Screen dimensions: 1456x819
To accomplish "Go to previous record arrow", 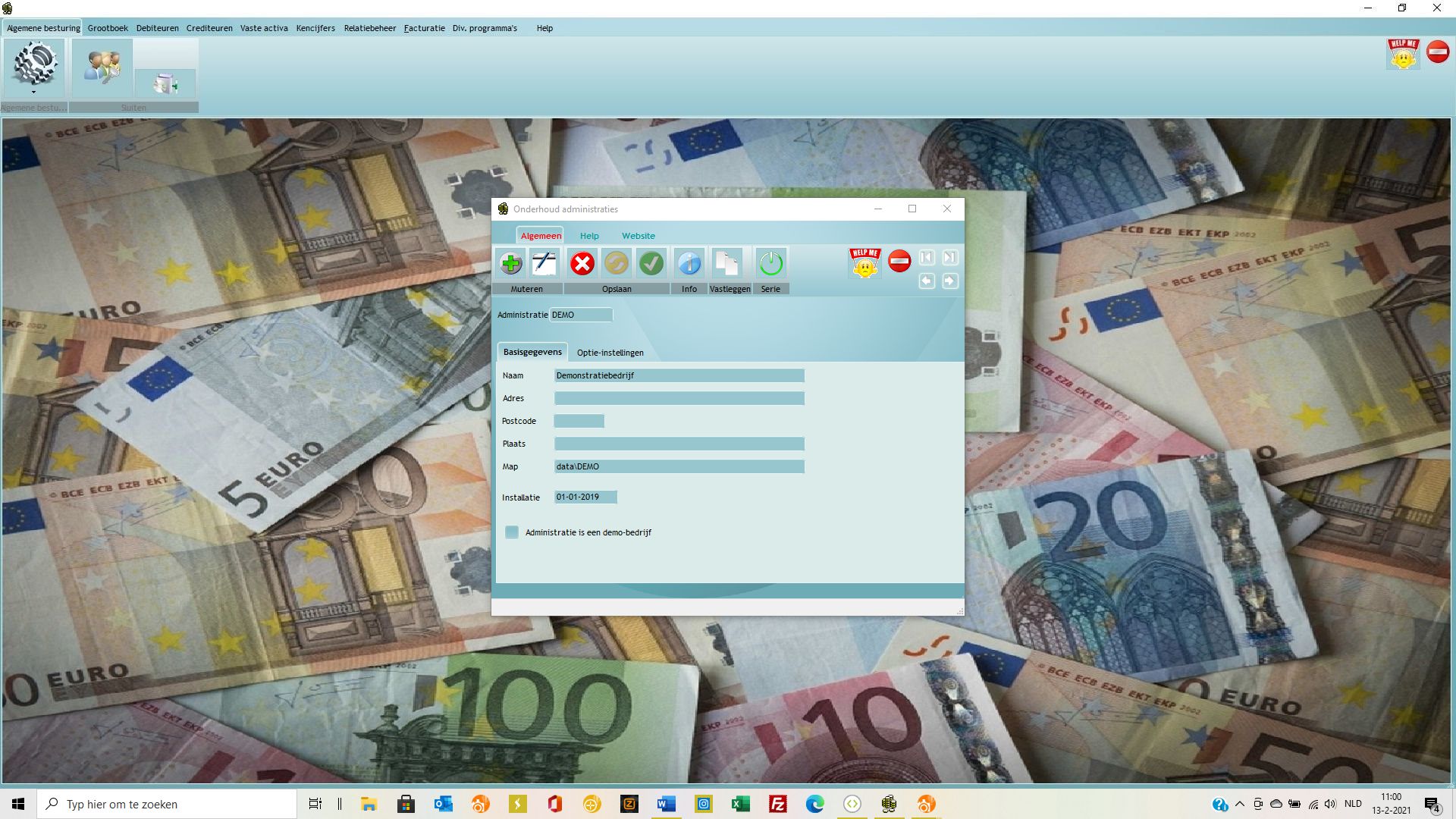I will (x=927, y=281).
